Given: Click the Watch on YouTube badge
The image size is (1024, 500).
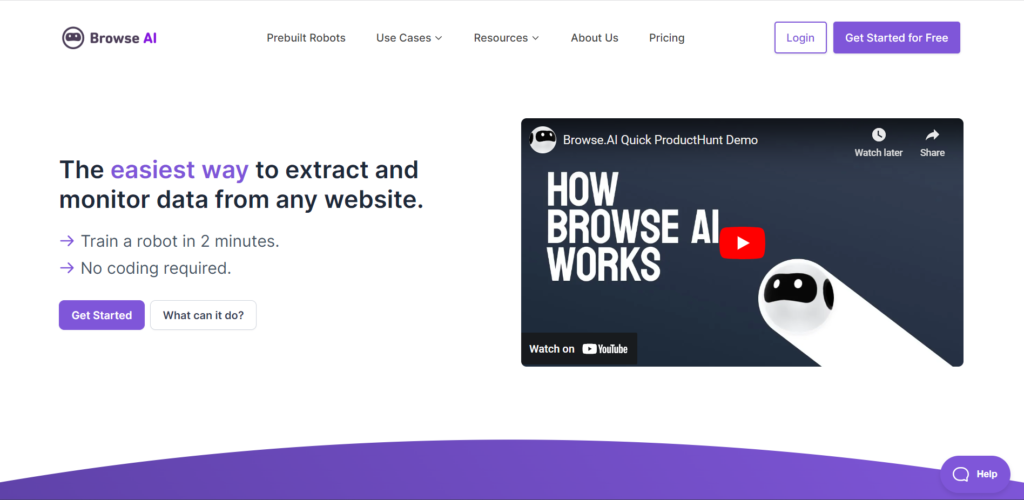Looking at the screenshot, I should (579, 349).
